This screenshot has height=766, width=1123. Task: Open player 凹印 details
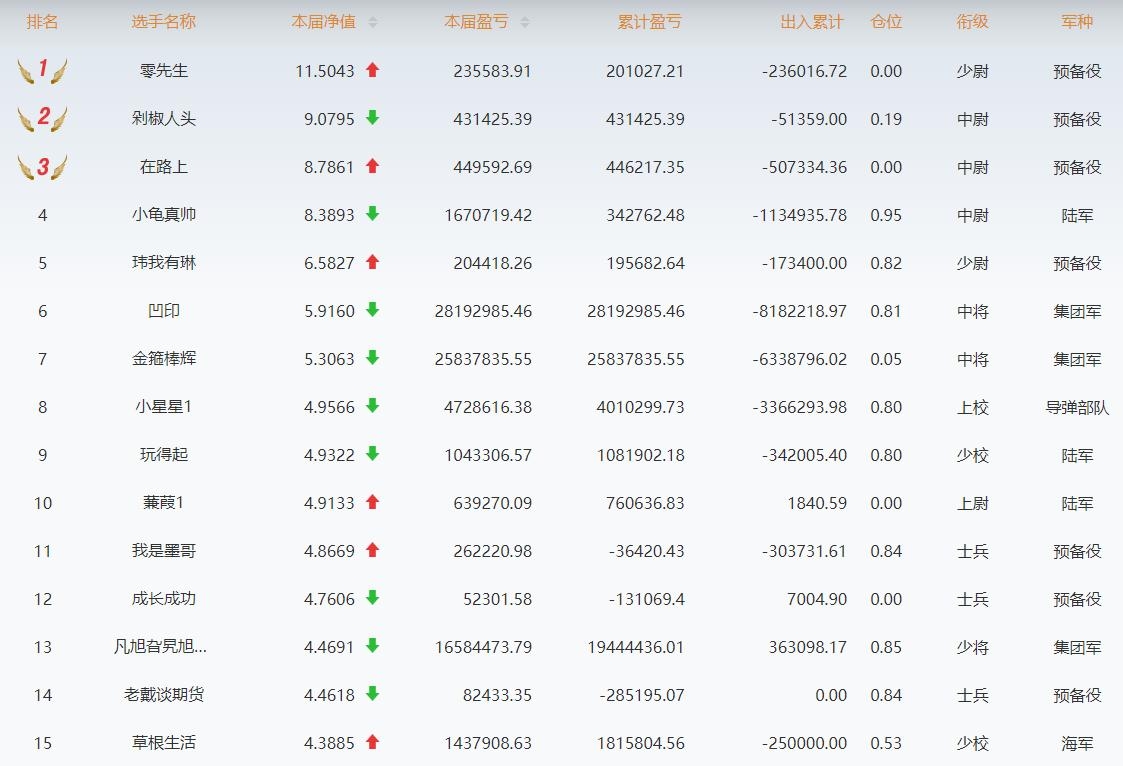coord(163,311)
